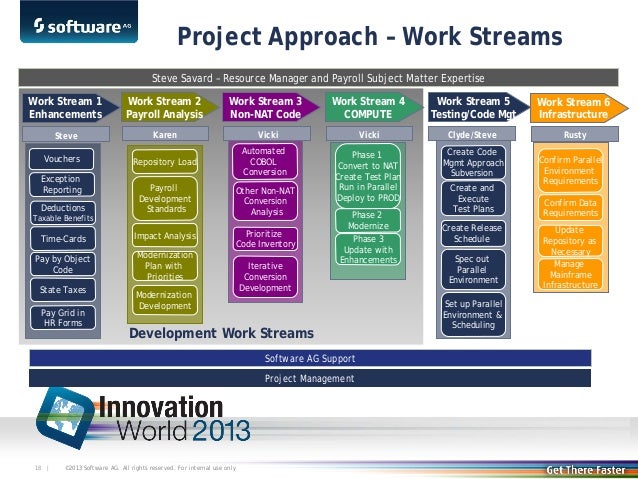Click the Innovation World 2013 globe logo
The width and height of the screenshot is (638, 479).
point(65,417)
